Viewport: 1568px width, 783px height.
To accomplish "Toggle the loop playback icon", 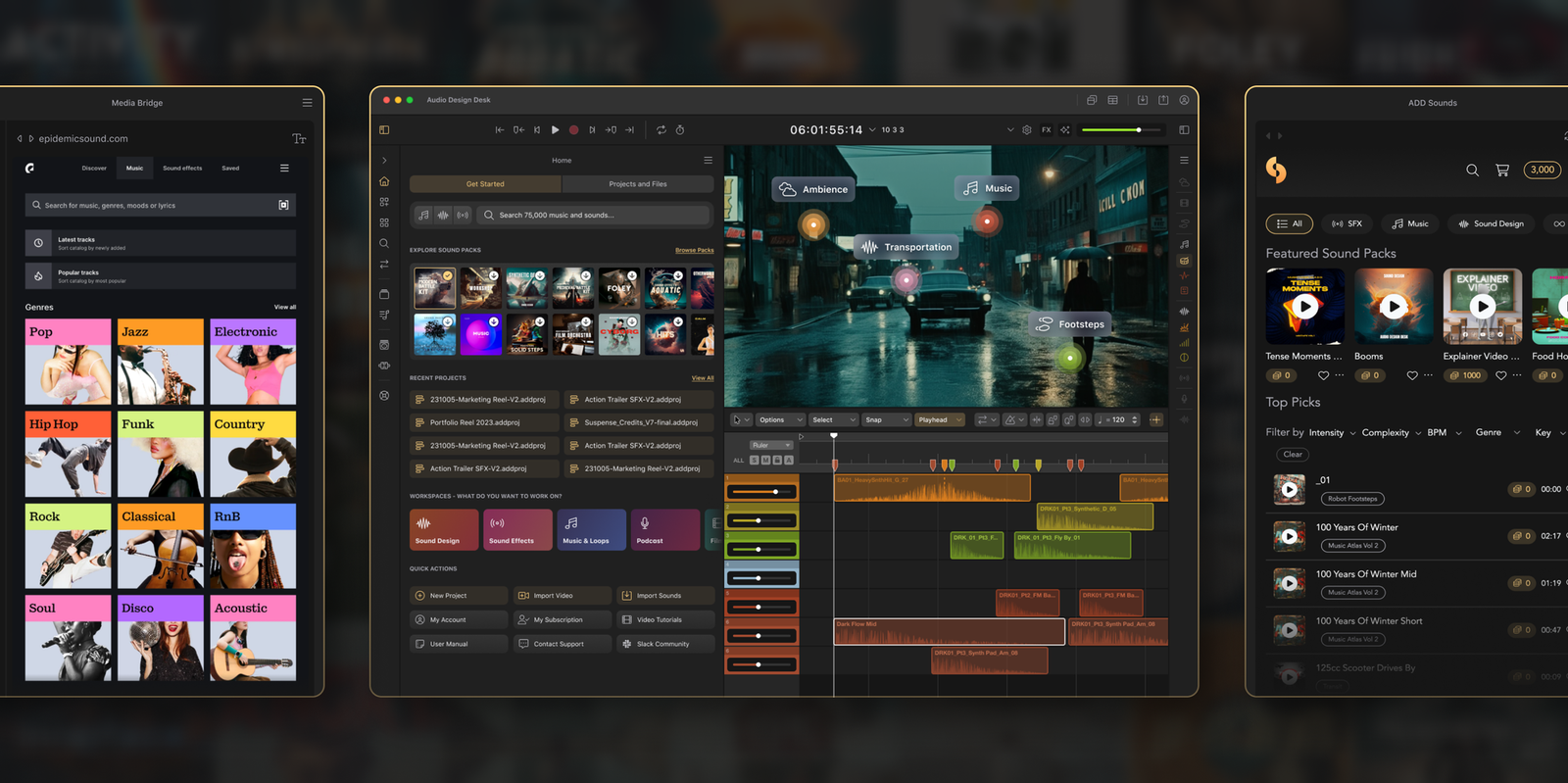I will (661, 129).
